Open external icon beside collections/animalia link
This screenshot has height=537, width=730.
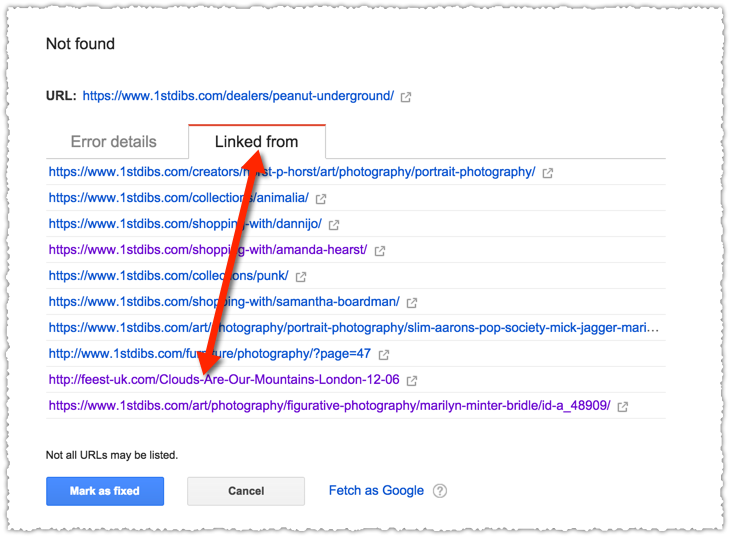pyautogui.click(x=321, y=199)
